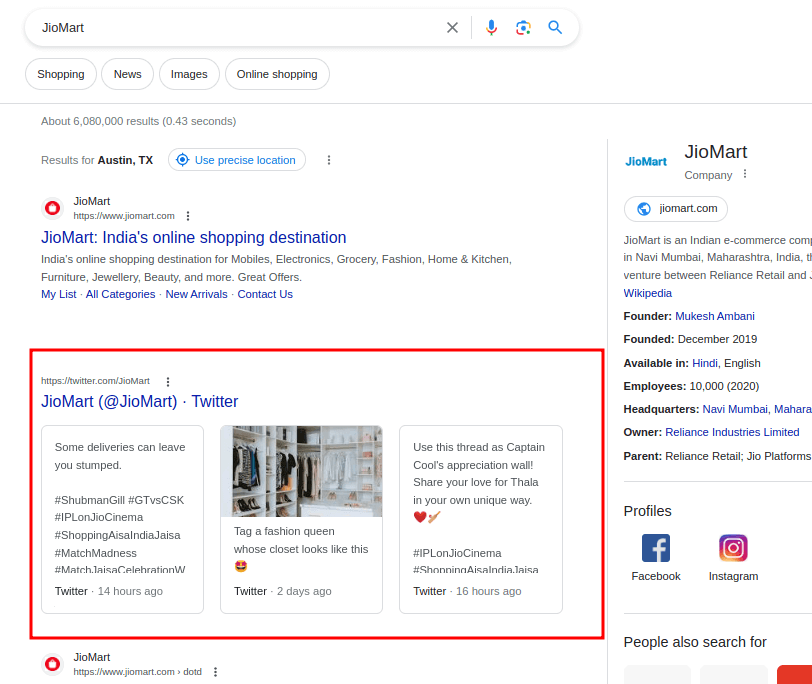Open the three-dot menu beside the Twitter URL
Viewport: 812px width, 684px height.
(168, 381)
